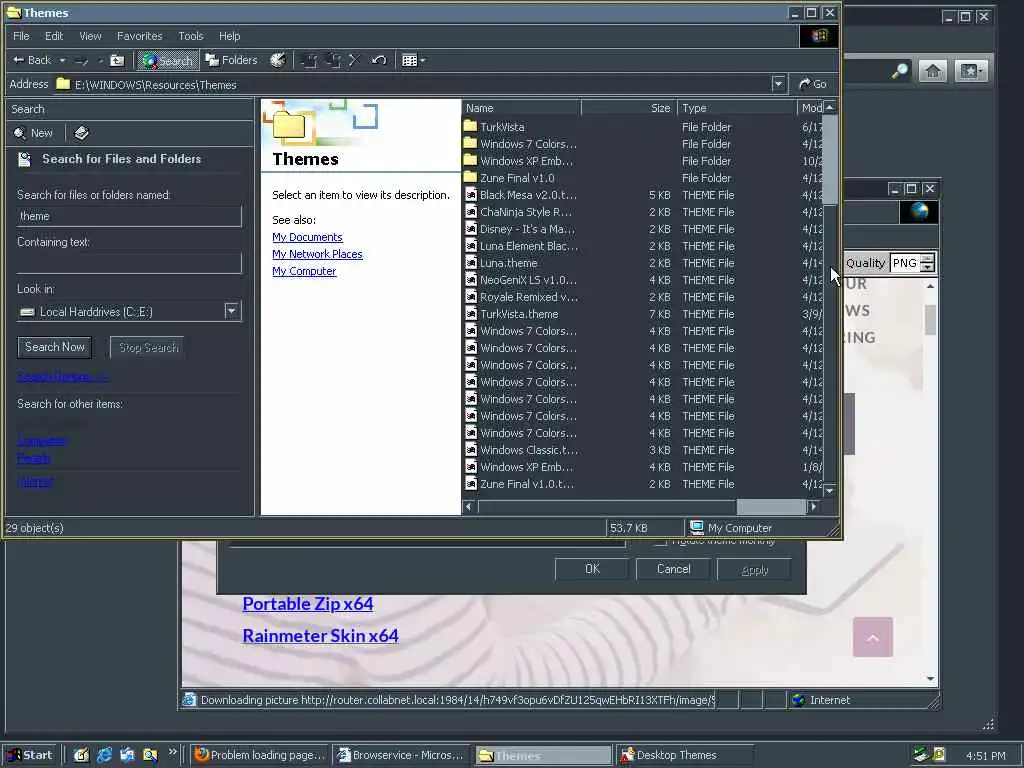Expand the Views dropdown arrow
Viewport: 1024px width, 768px height.
click(x=423, y=61)
